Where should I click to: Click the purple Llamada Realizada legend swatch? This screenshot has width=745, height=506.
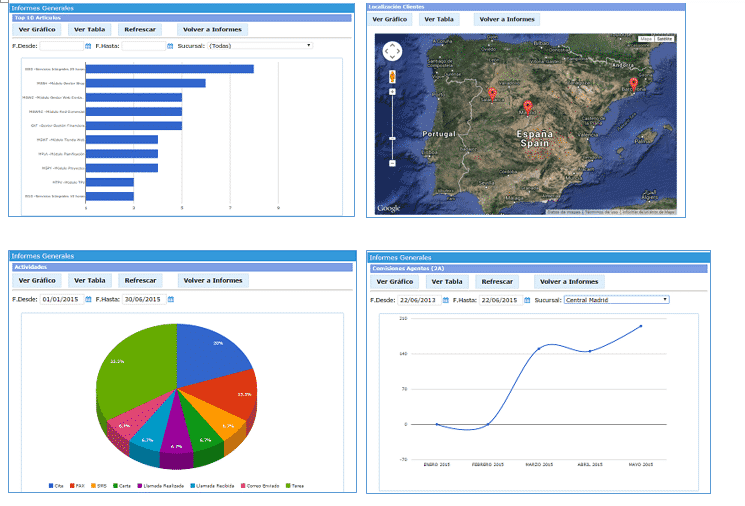140,486
